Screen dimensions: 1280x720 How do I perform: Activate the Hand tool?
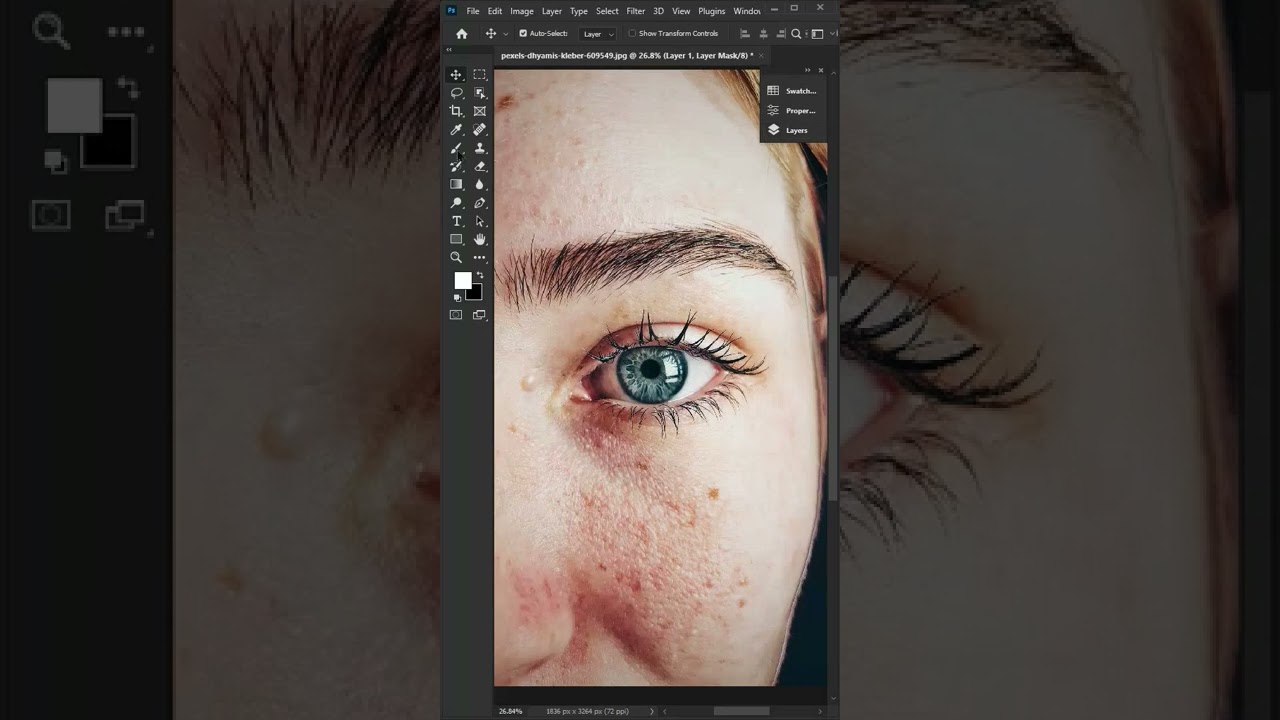pyautogui.click(x=480, y=240)
